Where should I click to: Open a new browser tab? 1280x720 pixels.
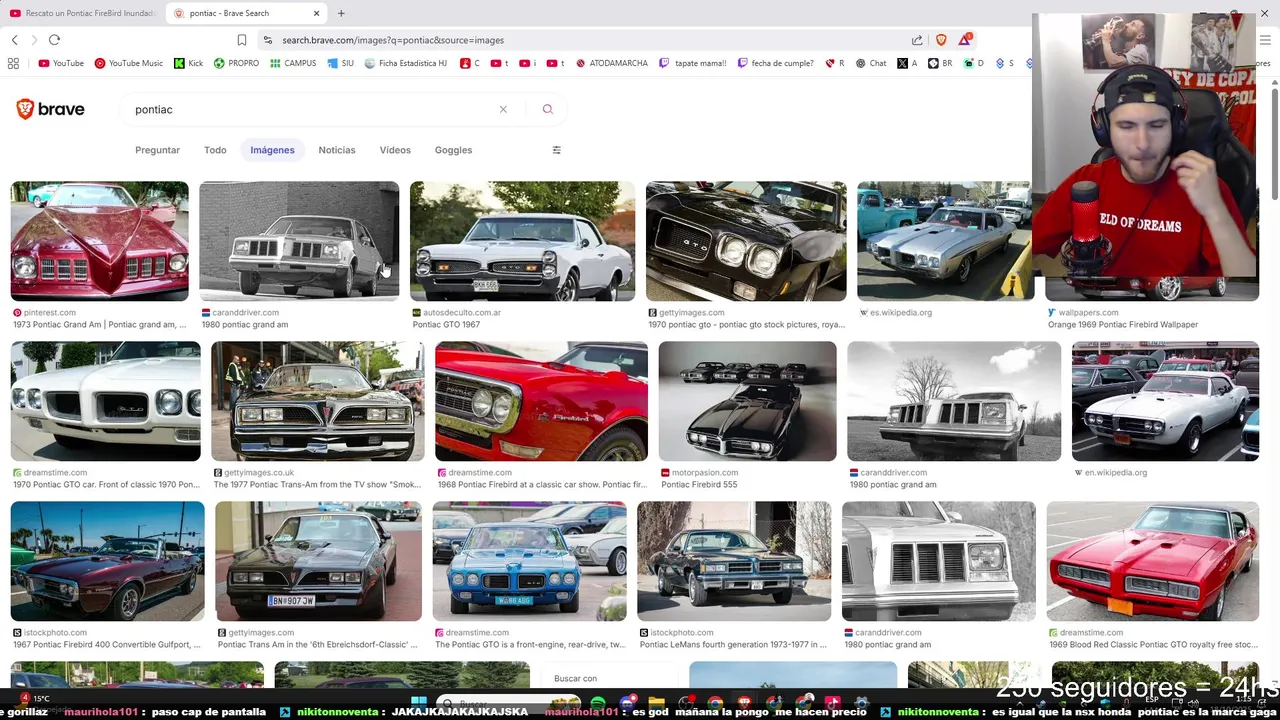(341, 13)
